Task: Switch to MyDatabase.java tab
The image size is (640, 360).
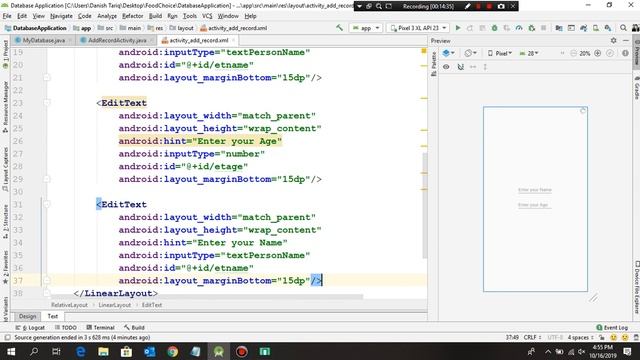Action: tap(43, 40)
